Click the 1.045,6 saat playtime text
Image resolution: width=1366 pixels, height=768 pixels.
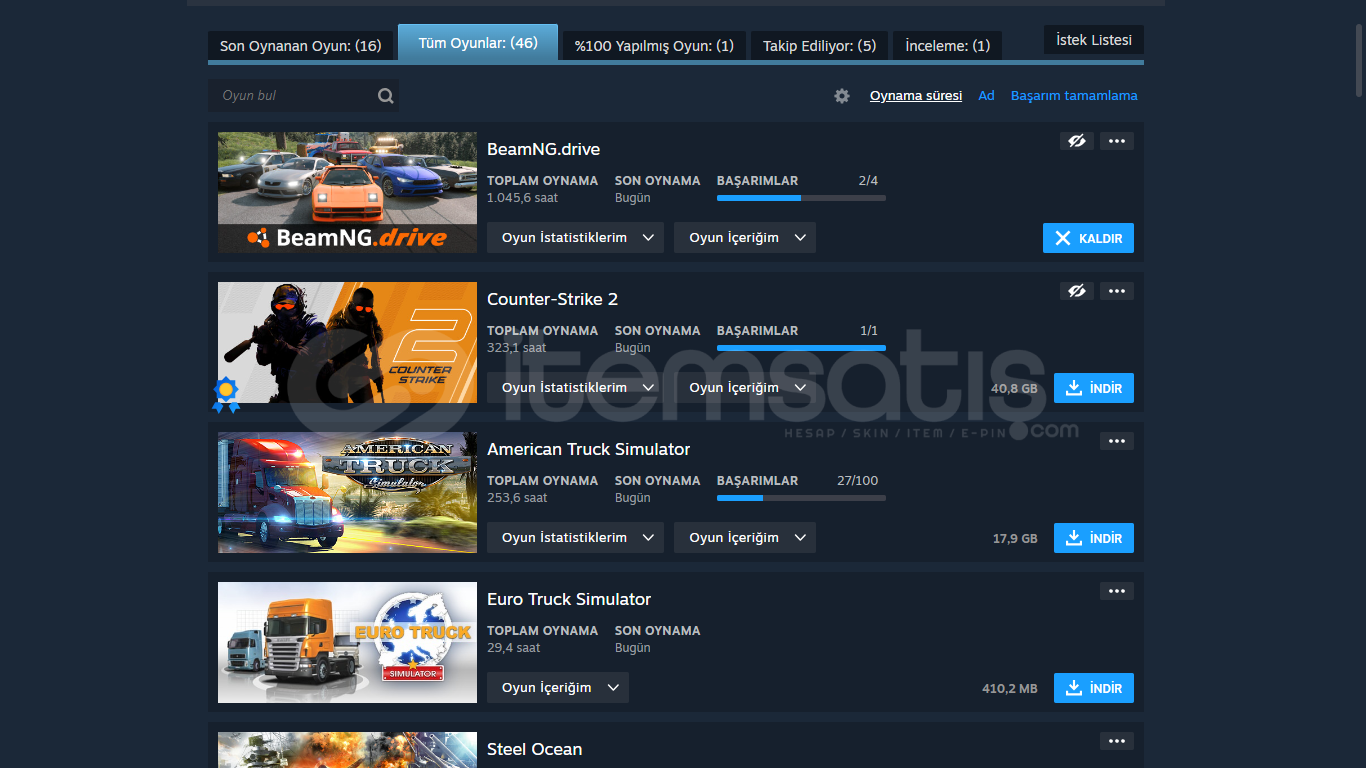click(x=522, y=198)
